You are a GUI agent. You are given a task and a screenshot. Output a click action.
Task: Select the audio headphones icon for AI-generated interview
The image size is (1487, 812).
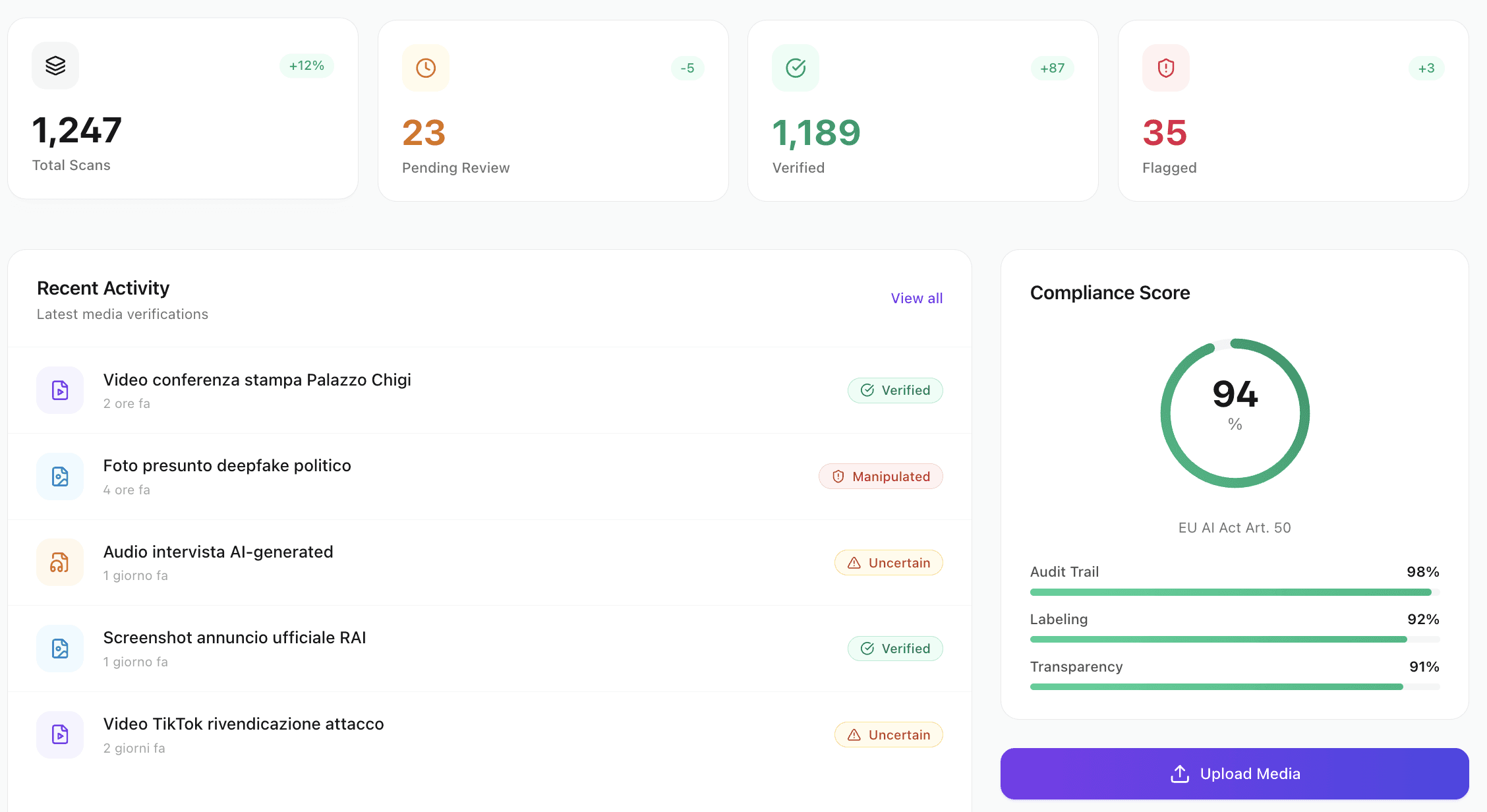tap(59, 562)
